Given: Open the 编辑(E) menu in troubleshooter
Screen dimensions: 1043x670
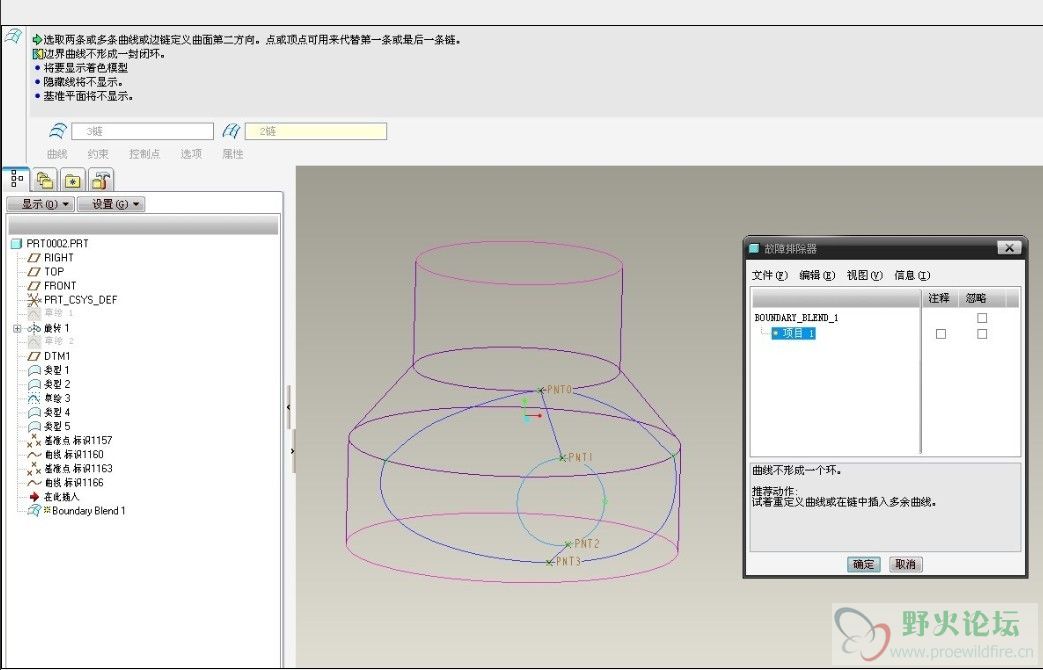Looking at the screenshot, I should click(x=817, y=275).
